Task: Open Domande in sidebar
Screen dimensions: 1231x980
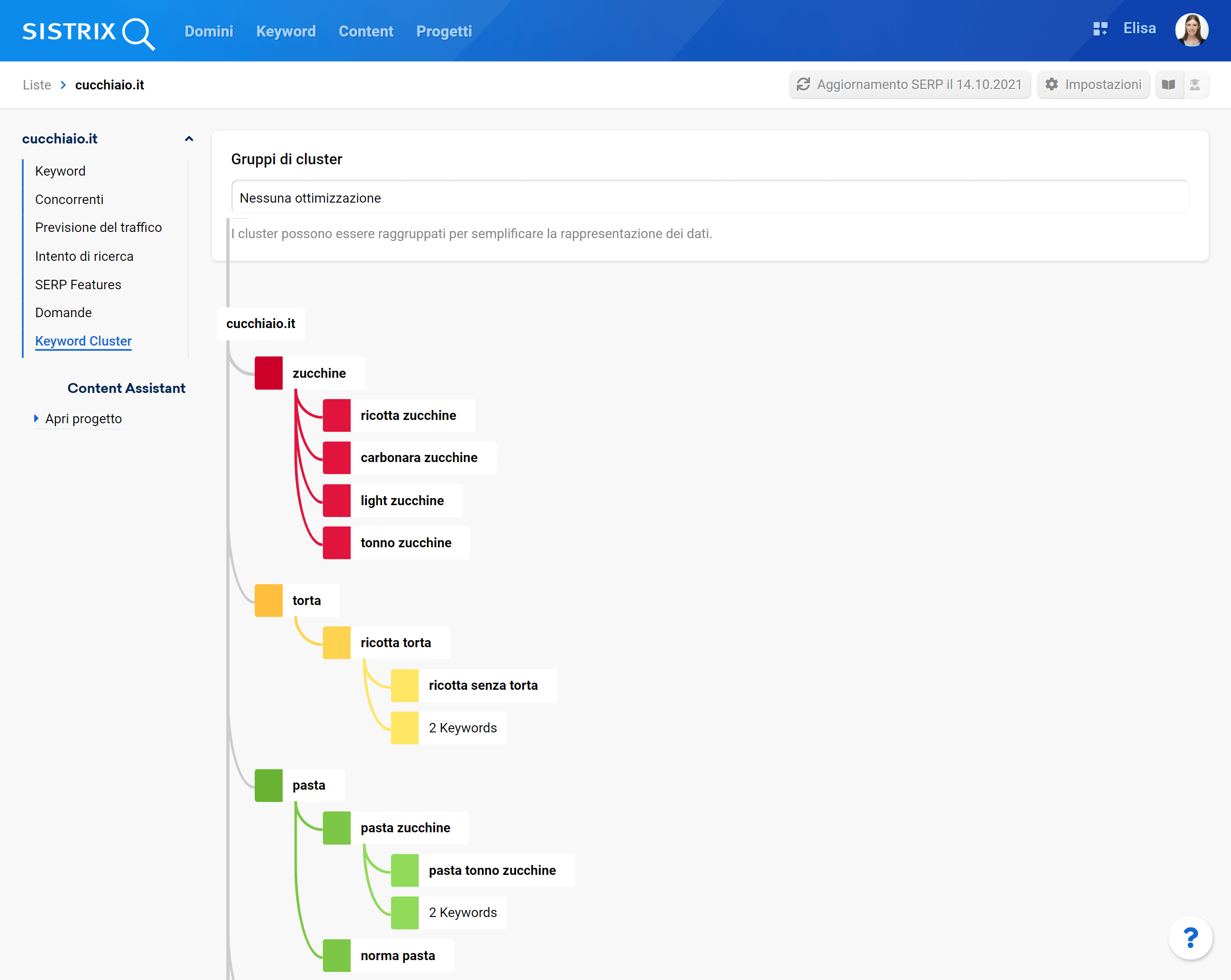Action: pyautogui.click(x=63, y=313)
